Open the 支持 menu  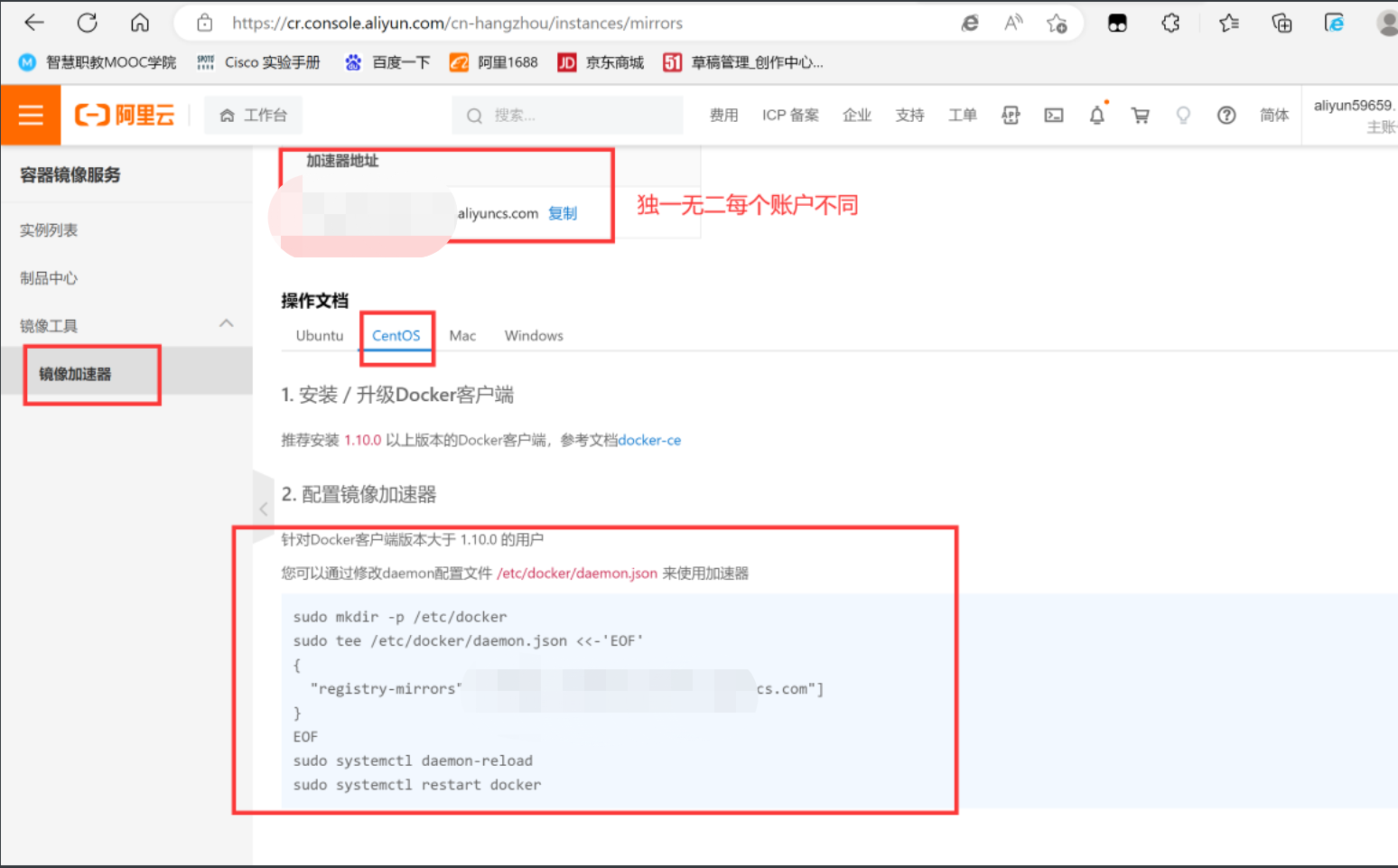coord(909,115)
